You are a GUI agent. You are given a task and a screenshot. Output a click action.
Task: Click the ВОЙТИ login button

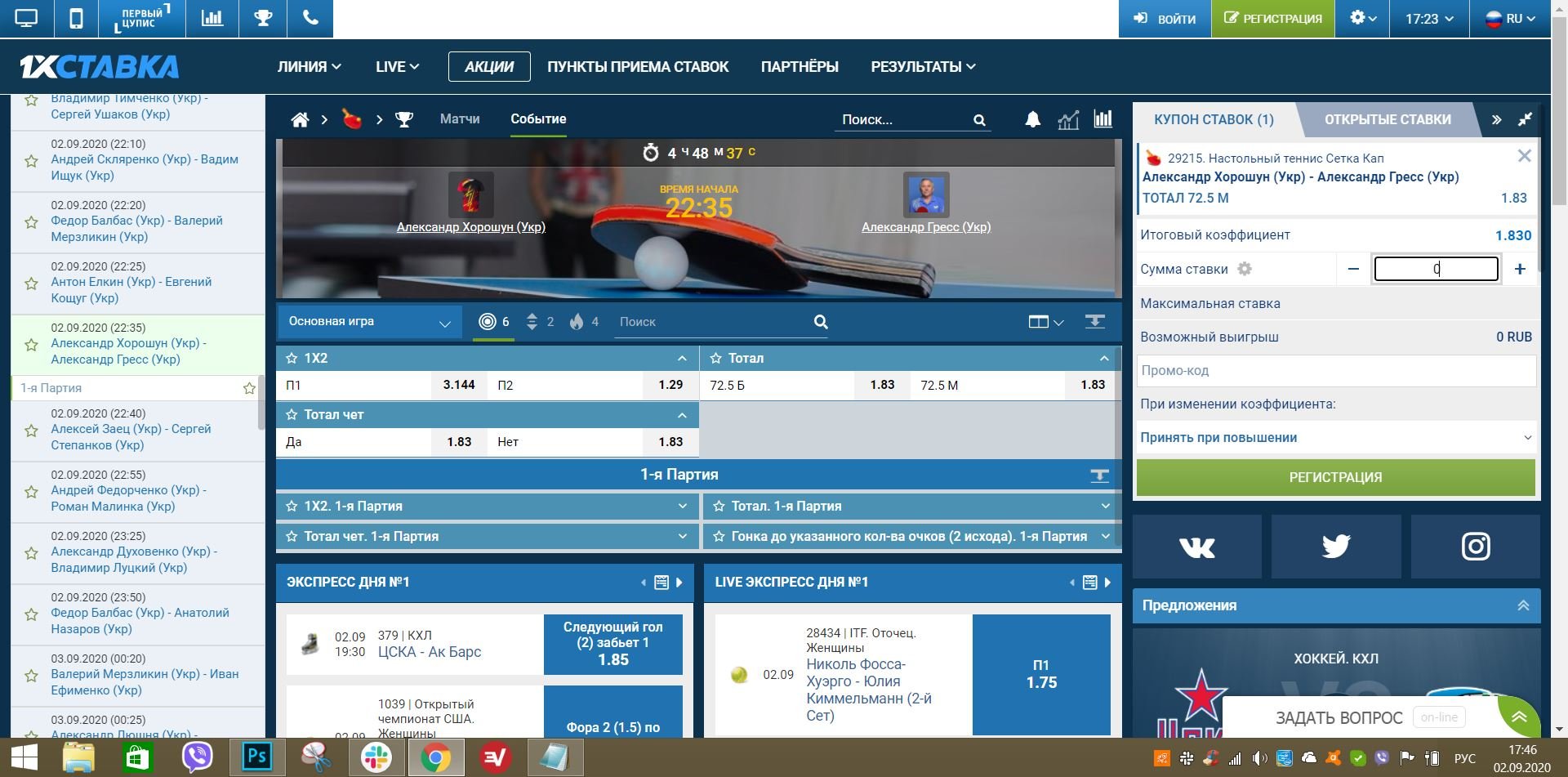[1165, 19]
